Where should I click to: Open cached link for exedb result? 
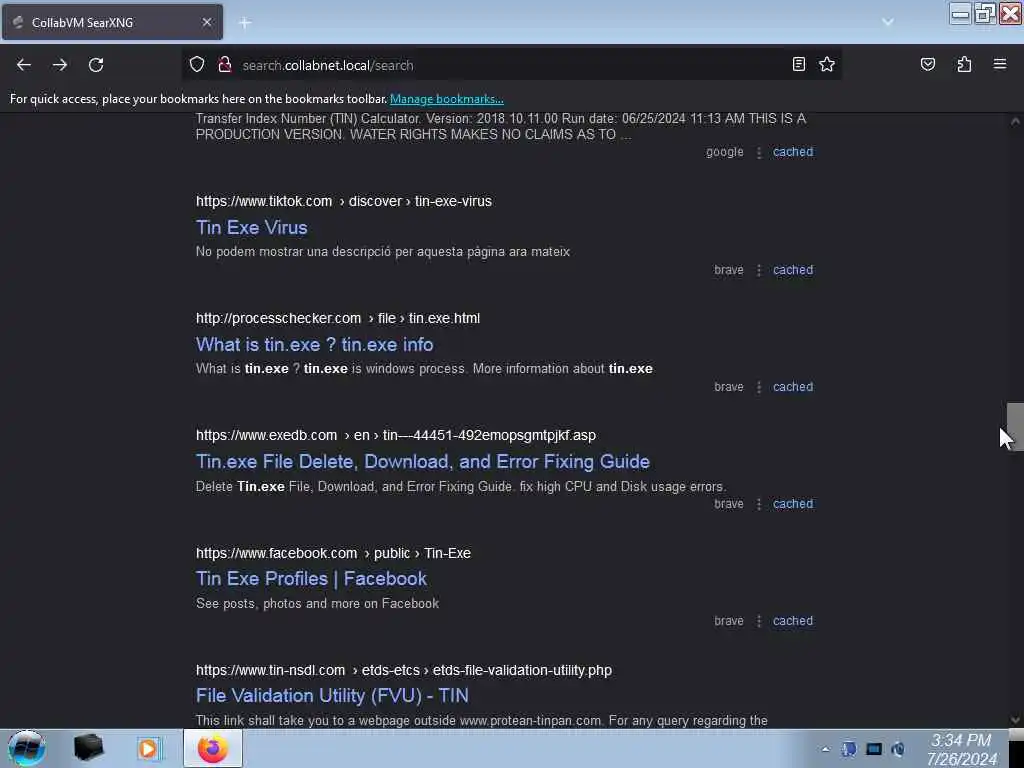pyautogui.click(x=793, y=504)
